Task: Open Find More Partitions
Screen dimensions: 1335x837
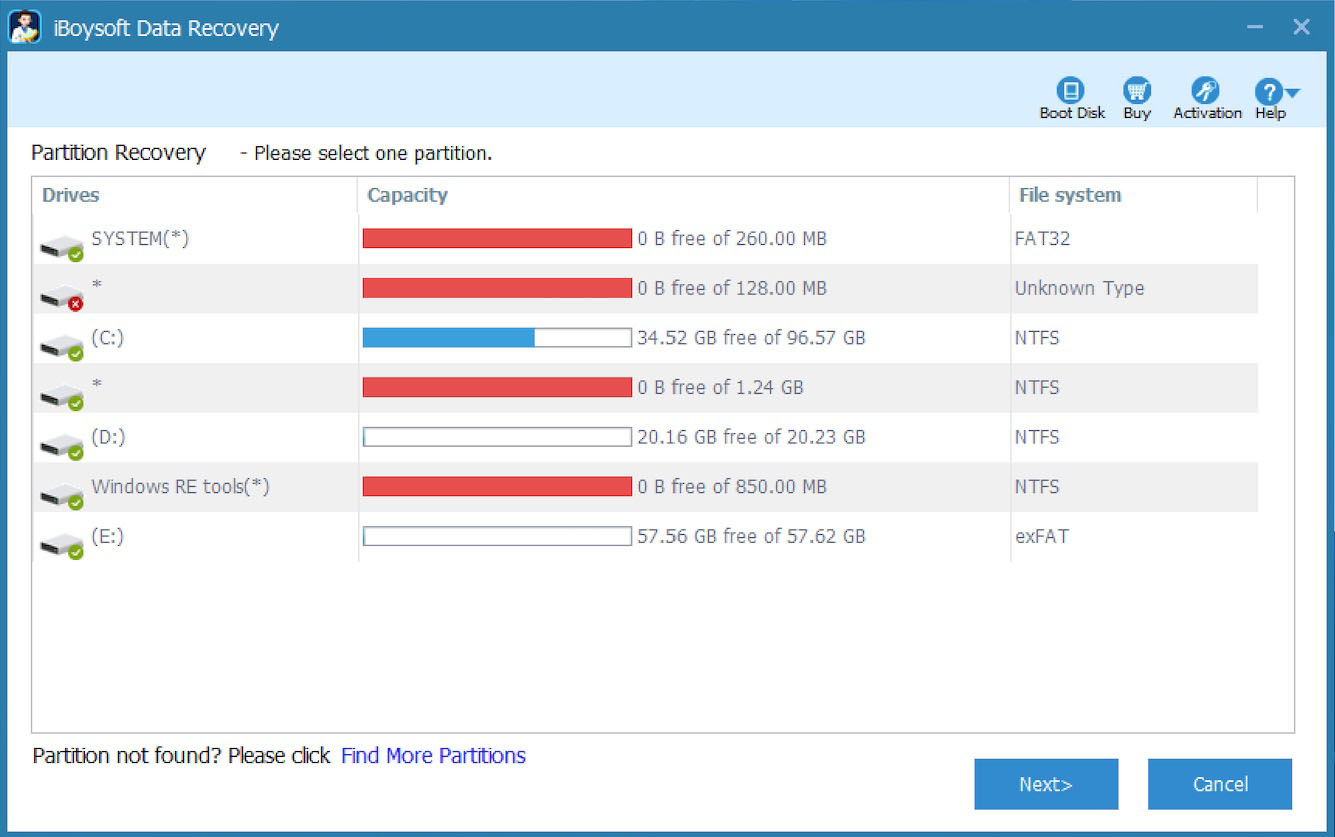Action: click(x=433, y=756)
